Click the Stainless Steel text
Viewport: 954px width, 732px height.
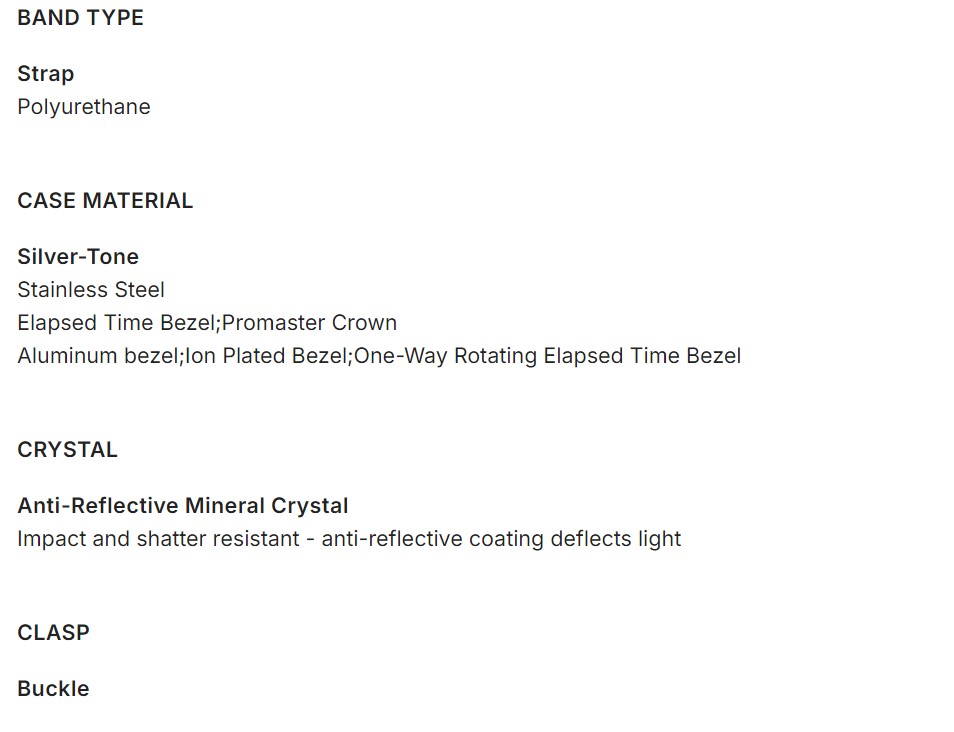click(91, 290)
